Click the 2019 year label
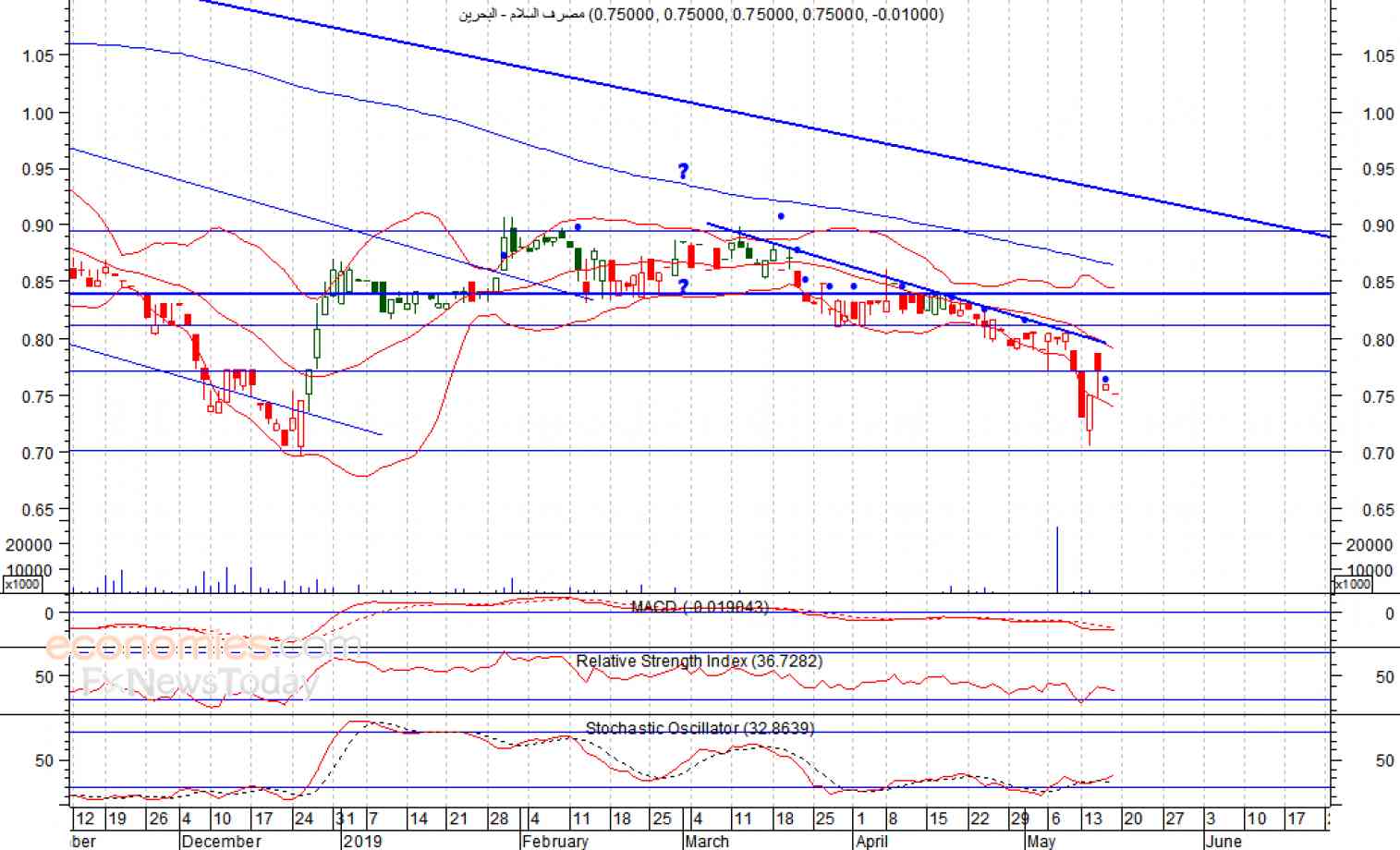 (361, 841)
